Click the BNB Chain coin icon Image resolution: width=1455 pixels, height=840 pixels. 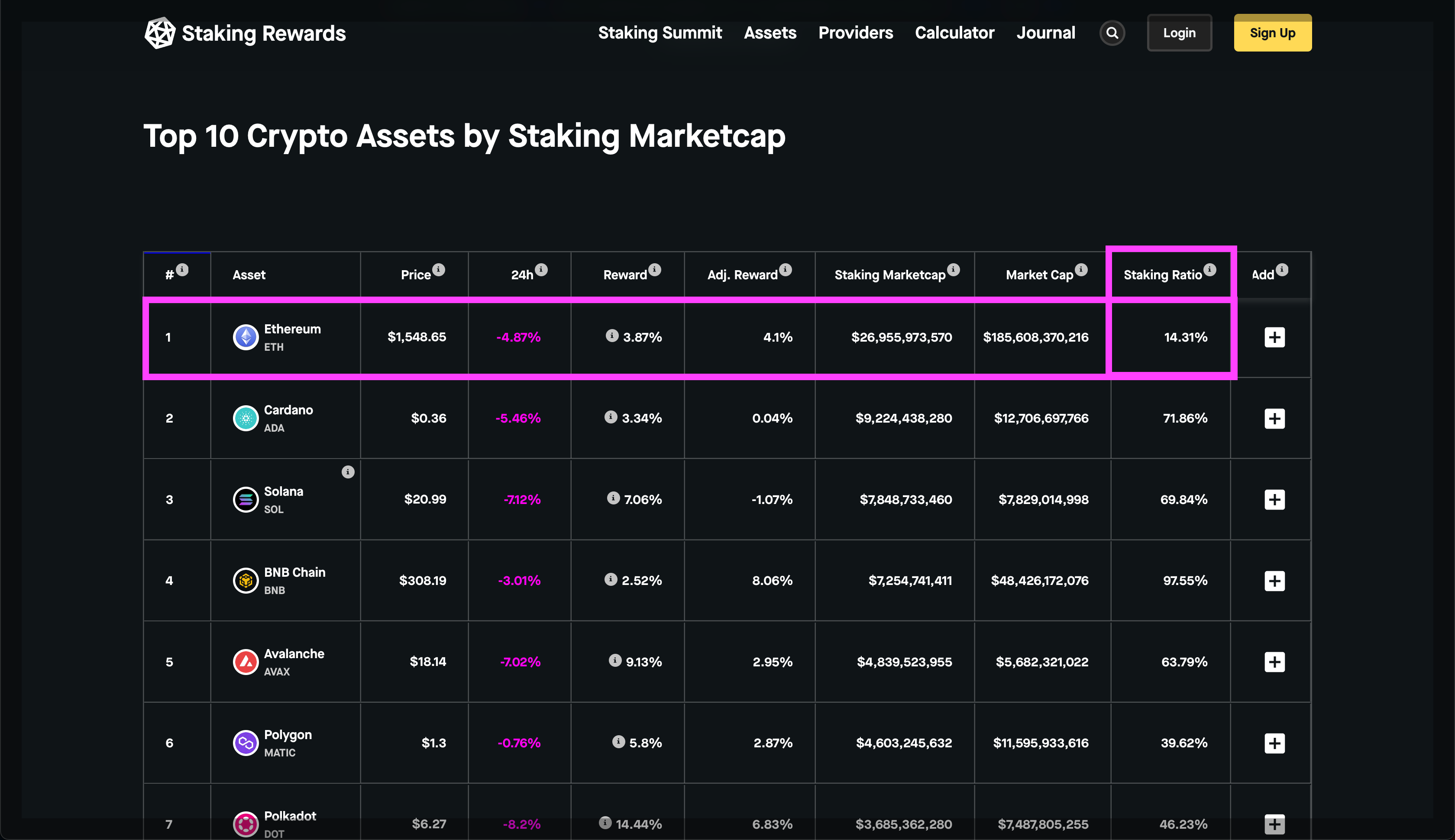pyautogui.click(x=245, y=580)
